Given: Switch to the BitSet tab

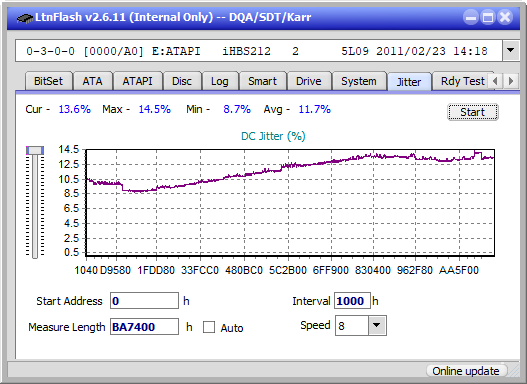Looking at the screenshot, I should pyautogui.click(x=48, y=81).
